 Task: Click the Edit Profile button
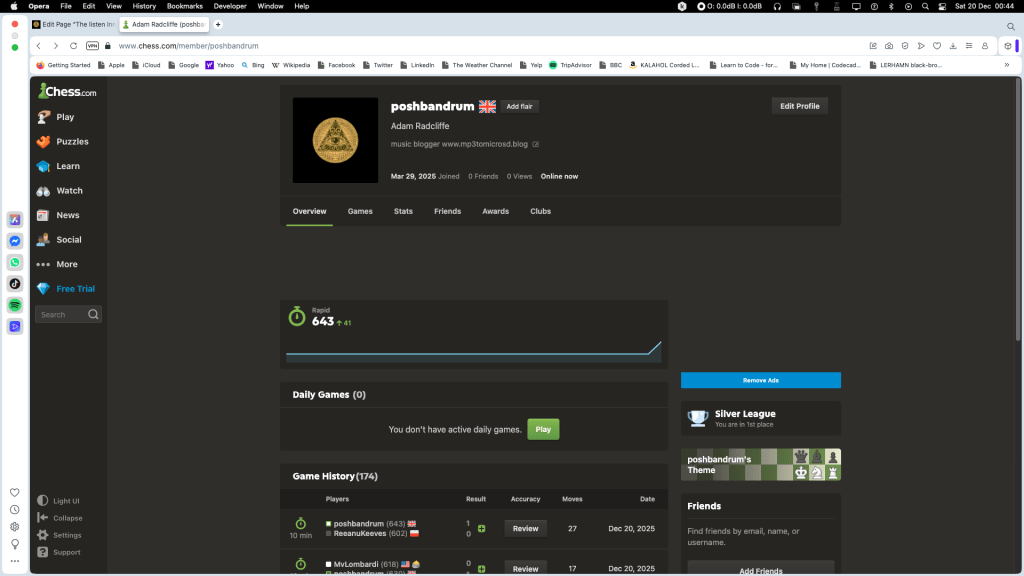[x=799, y=106]
